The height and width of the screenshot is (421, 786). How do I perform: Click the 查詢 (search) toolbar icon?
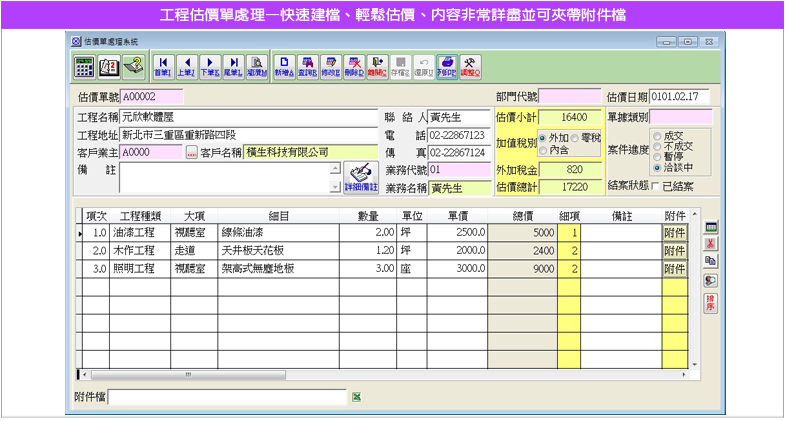(308, 67)
